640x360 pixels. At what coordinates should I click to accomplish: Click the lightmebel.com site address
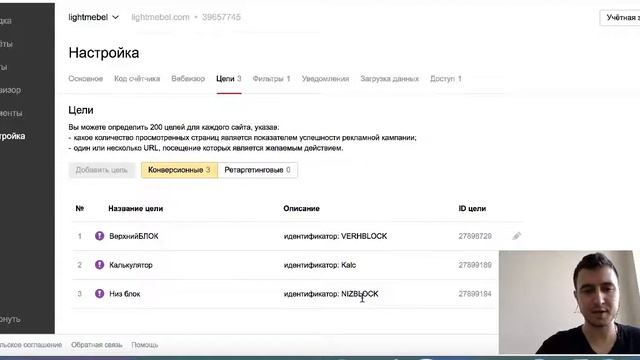pos(160,17)
